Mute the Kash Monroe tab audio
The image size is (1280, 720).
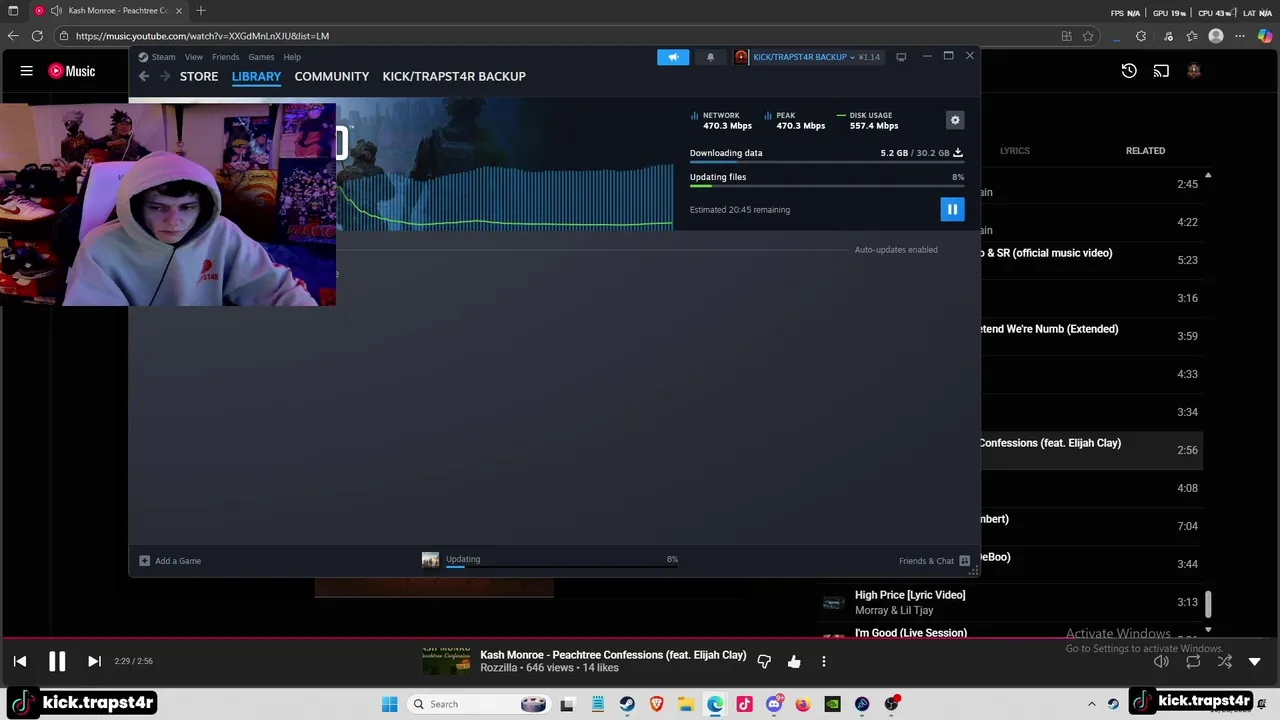point(56,11)
